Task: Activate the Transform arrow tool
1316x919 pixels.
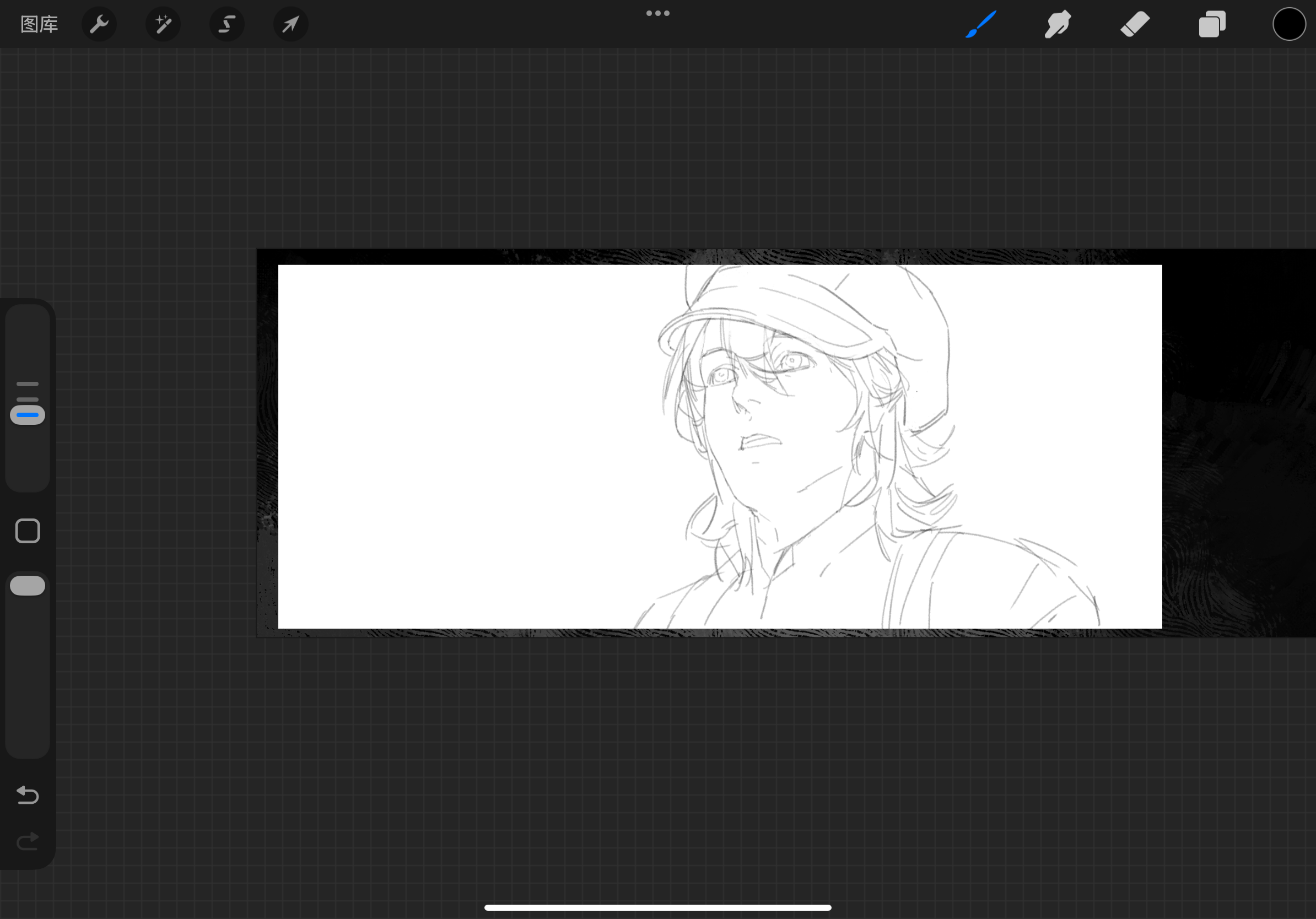Action: 290,25
